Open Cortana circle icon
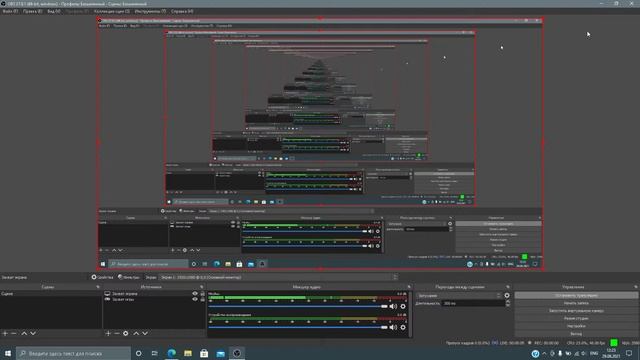 click(139, 353)
